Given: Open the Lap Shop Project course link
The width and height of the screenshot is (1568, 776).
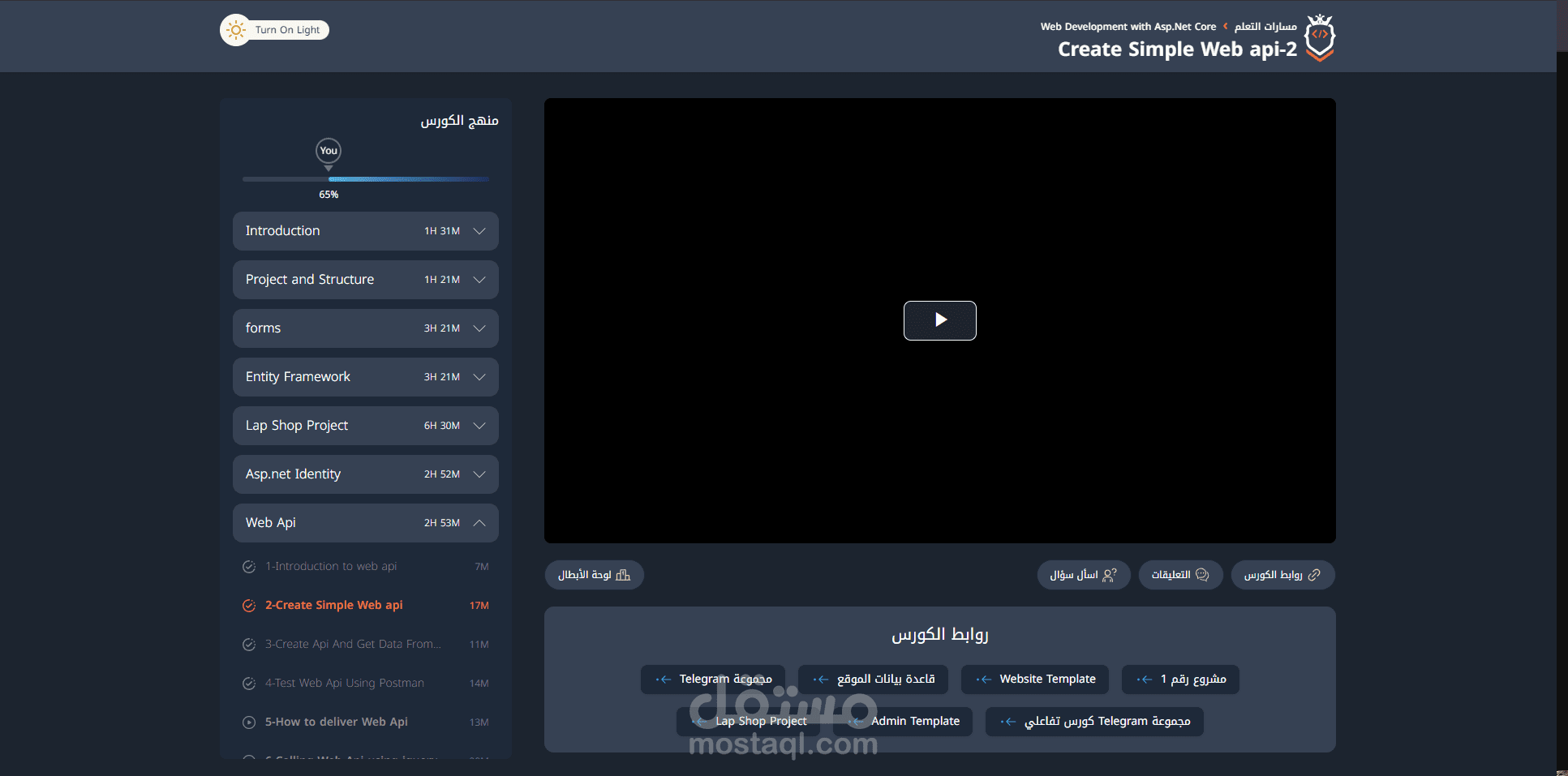Looking at the screenshot, I should click(x=748, y=722).
